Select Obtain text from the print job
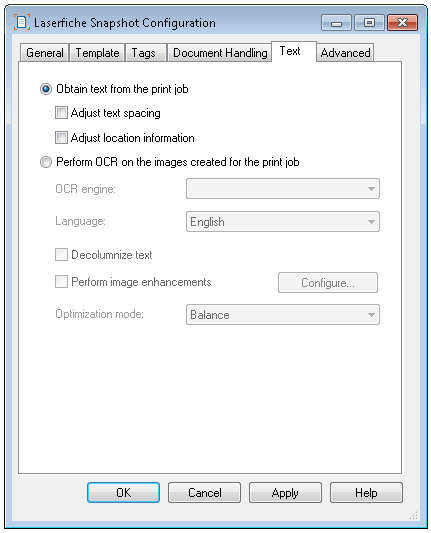Screen dimensions: 431x533 pos(46,89)
